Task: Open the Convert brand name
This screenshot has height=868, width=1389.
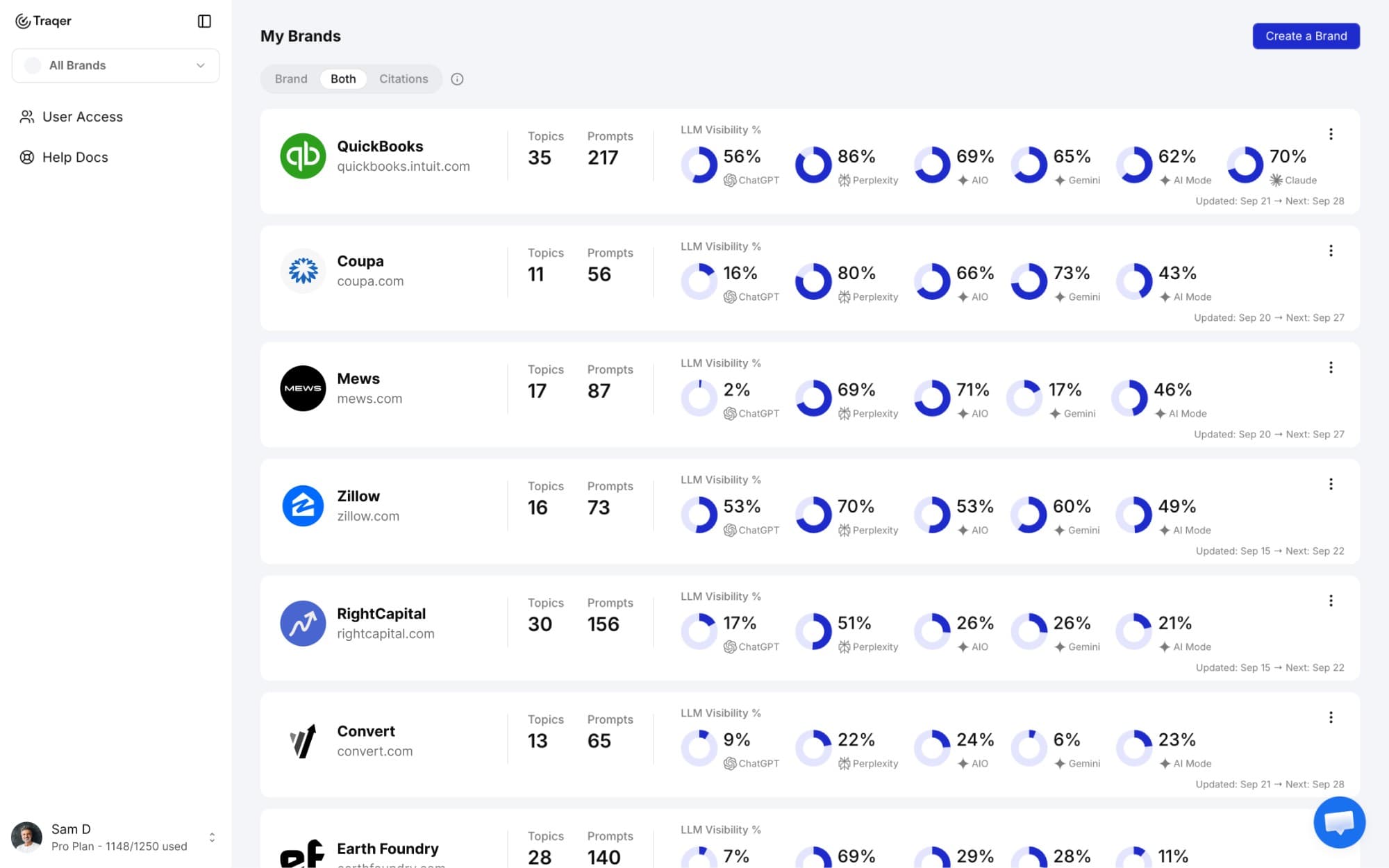Action: point(366,731)
